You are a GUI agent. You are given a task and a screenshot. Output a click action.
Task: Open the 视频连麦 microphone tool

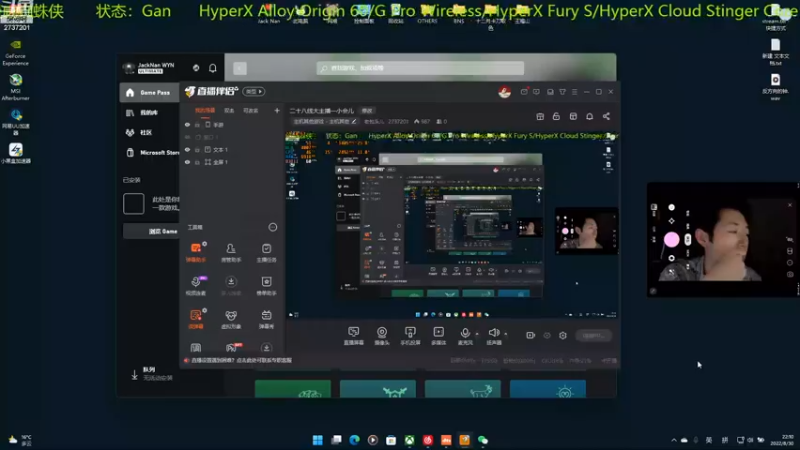196,285
